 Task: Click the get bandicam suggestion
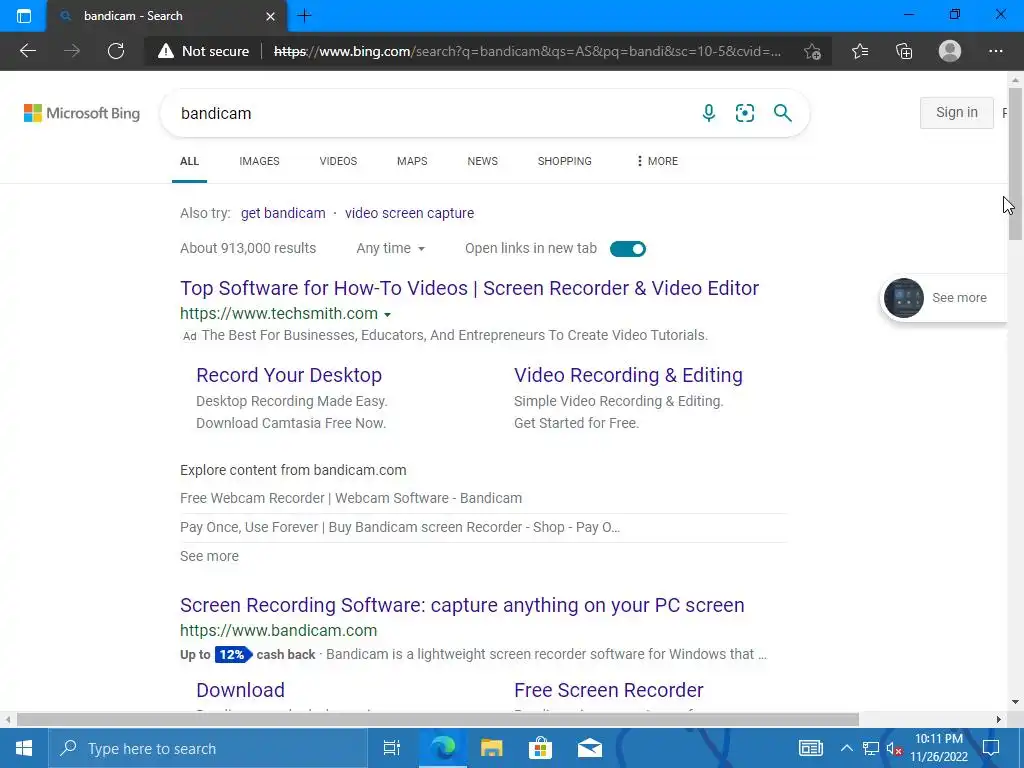pyautogui.click(x=283, y=213)
